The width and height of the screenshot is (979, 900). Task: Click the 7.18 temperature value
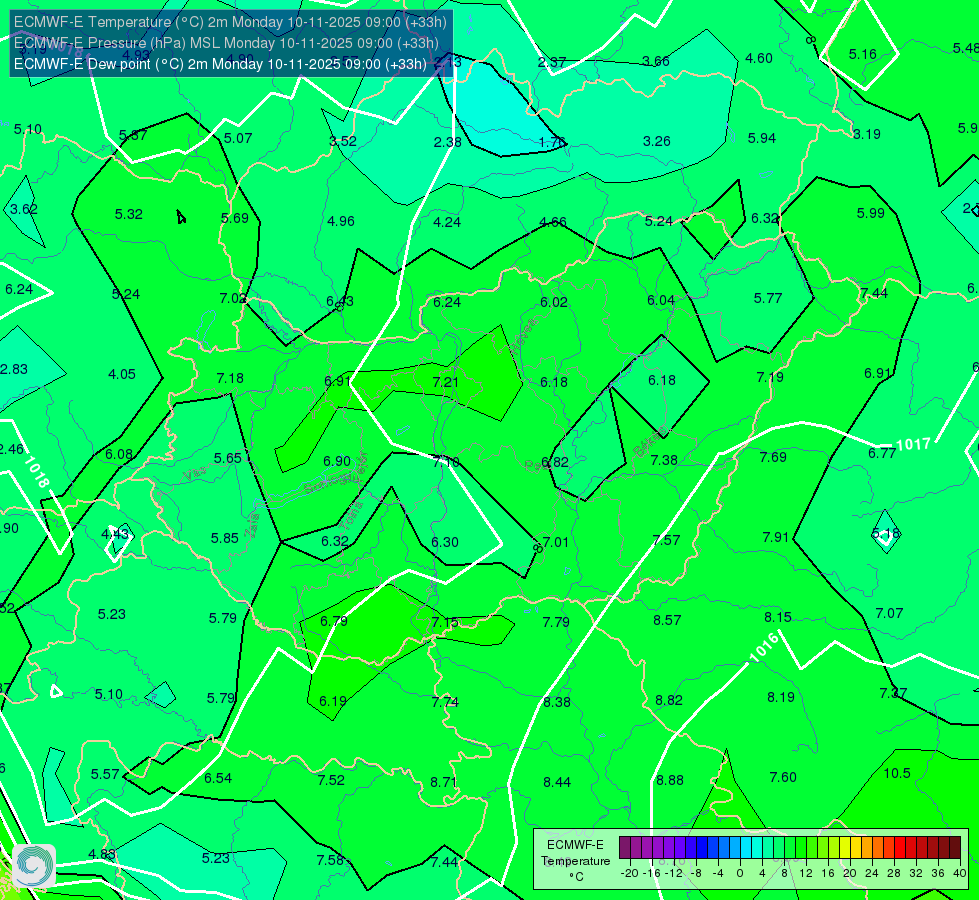(x=230, y=378)
